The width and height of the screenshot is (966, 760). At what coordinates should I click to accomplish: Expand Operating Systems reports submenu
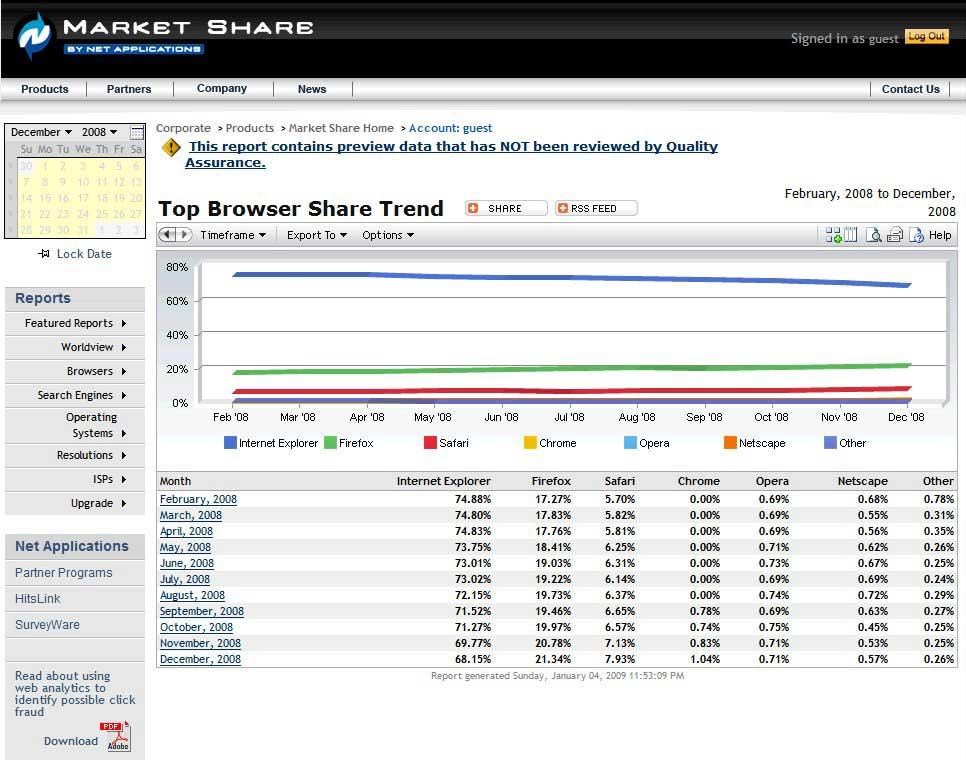[x=75, y=425]
